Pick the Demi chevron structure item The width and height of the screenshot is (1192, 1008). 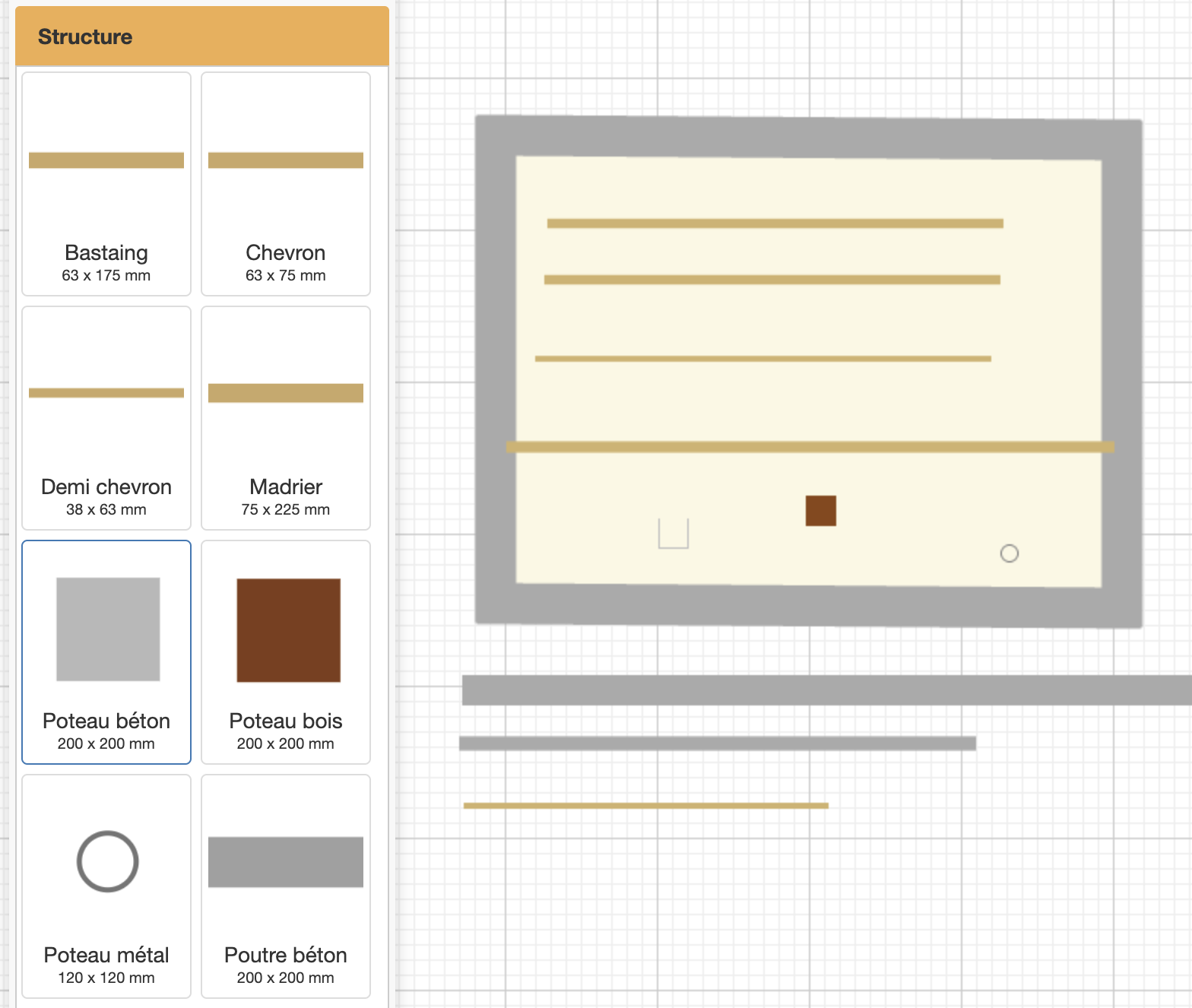[x=106, y=418]
